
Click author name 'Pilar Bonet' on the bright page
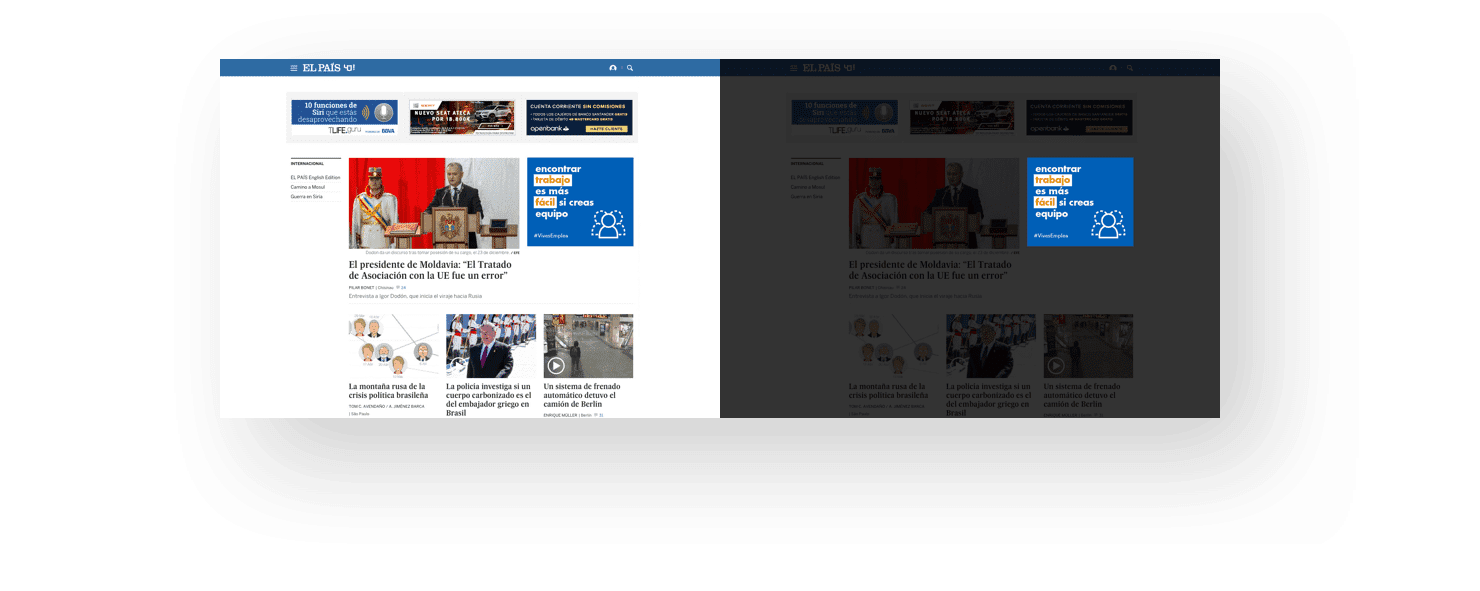point(361,287)
